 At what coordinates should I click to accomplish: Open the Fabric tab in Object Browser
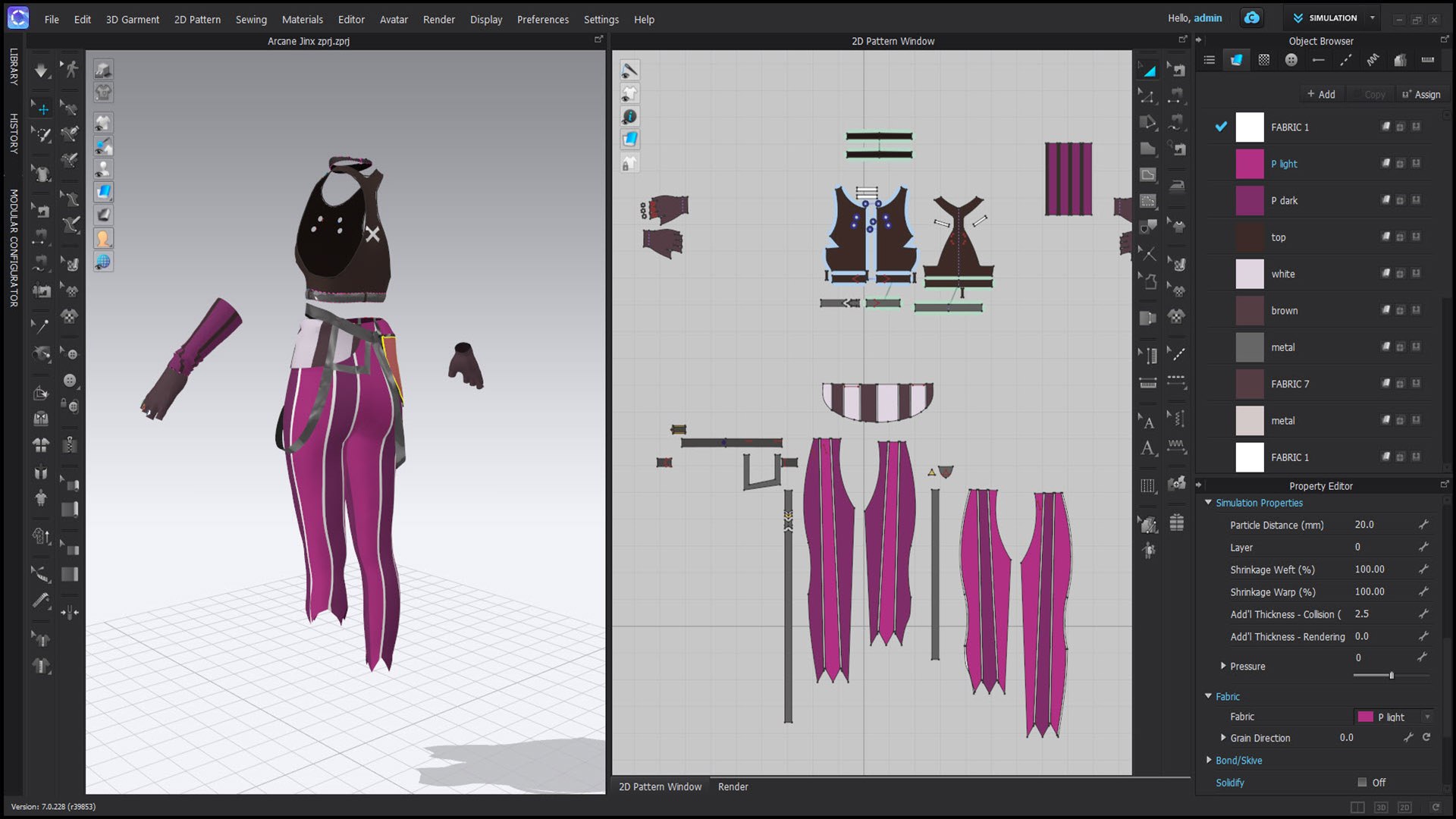click(1236, 60)
